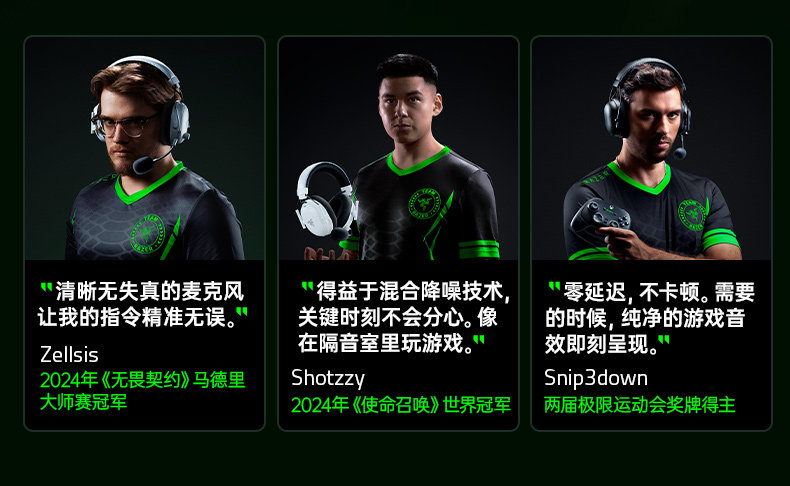Click the Razer logo on Snip3down's jersey
The height and width of the screenshot is (486, 790).
(692, 215)
